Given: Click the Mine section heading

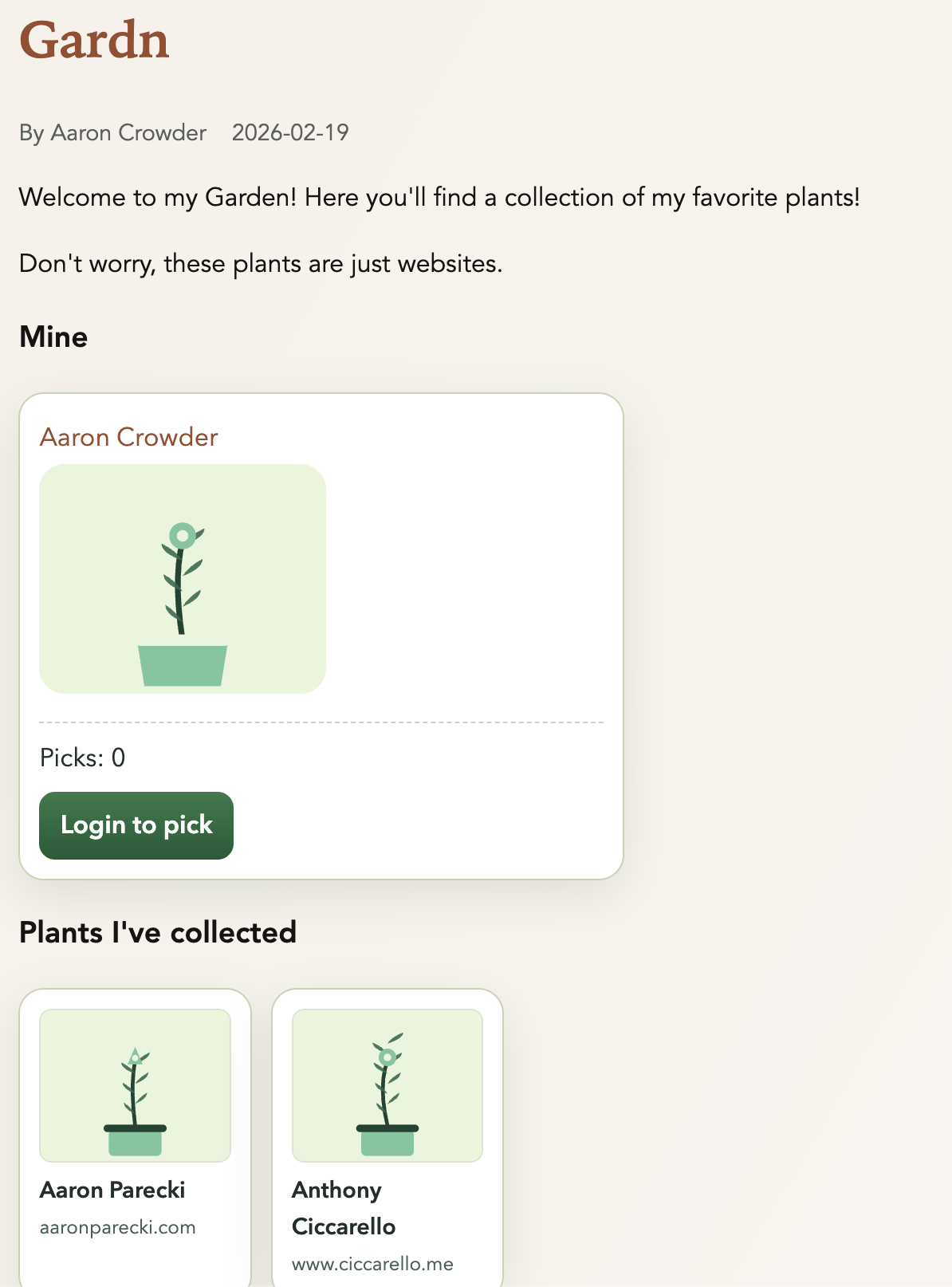Looking at the screenshot, I should click(53, 337).
